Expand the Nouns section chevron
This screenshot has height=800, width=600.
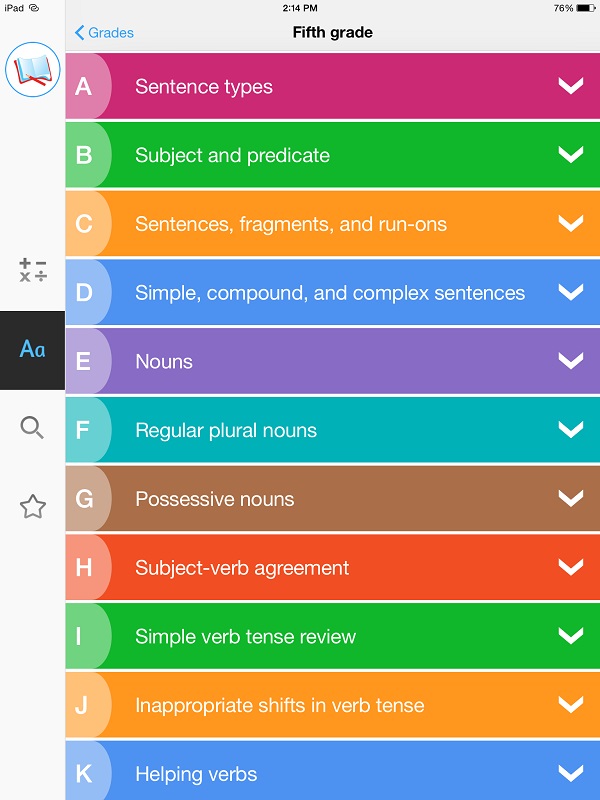tap(570, 360)
